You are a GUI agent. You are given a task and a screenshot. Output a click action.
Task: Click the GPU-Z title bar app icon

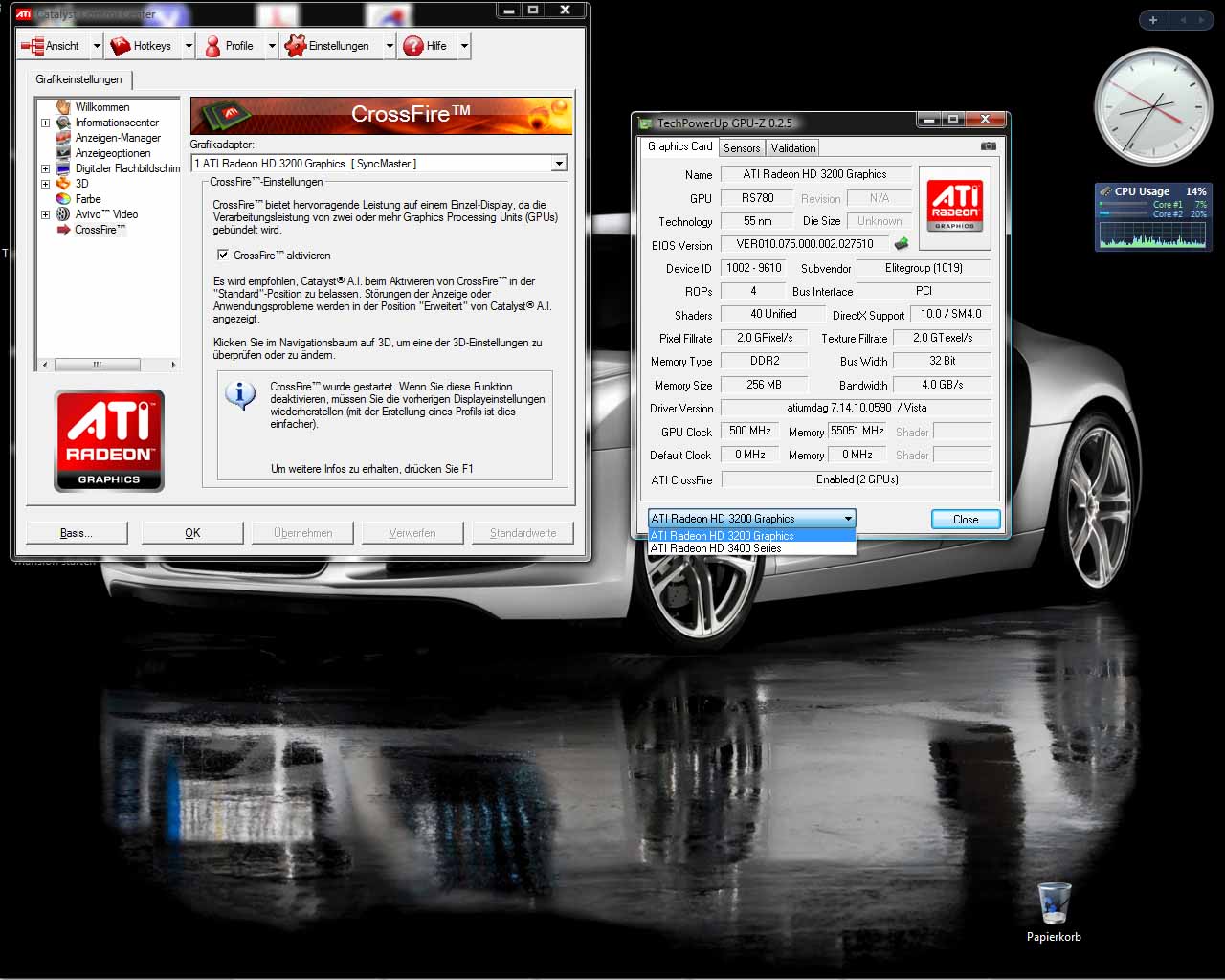[x=646, y=122]
